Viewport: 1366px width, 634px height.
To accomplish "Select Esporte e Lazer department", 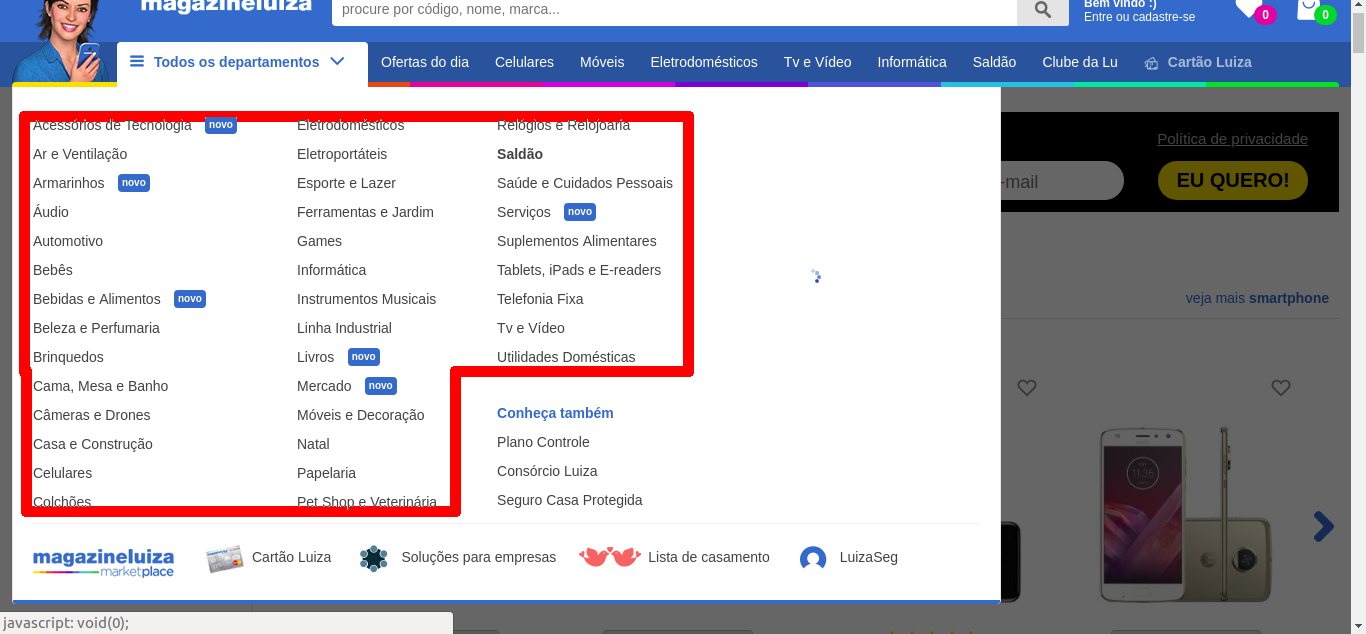I will [346, 183].
